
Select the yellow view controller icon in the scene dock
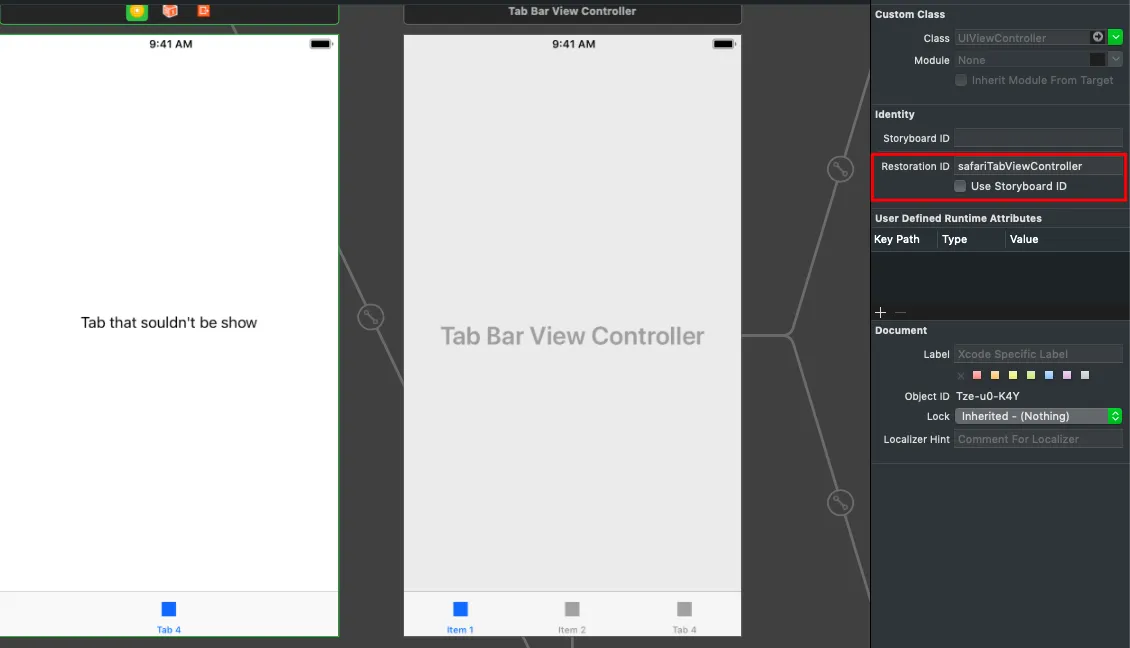(x=137, y=11)
